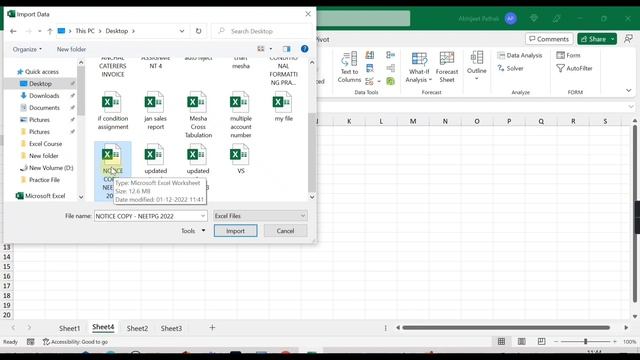Viewport: 640px width, 360px height.
Task: Open Solver in the Analyze group
Action: click(510, 68)
